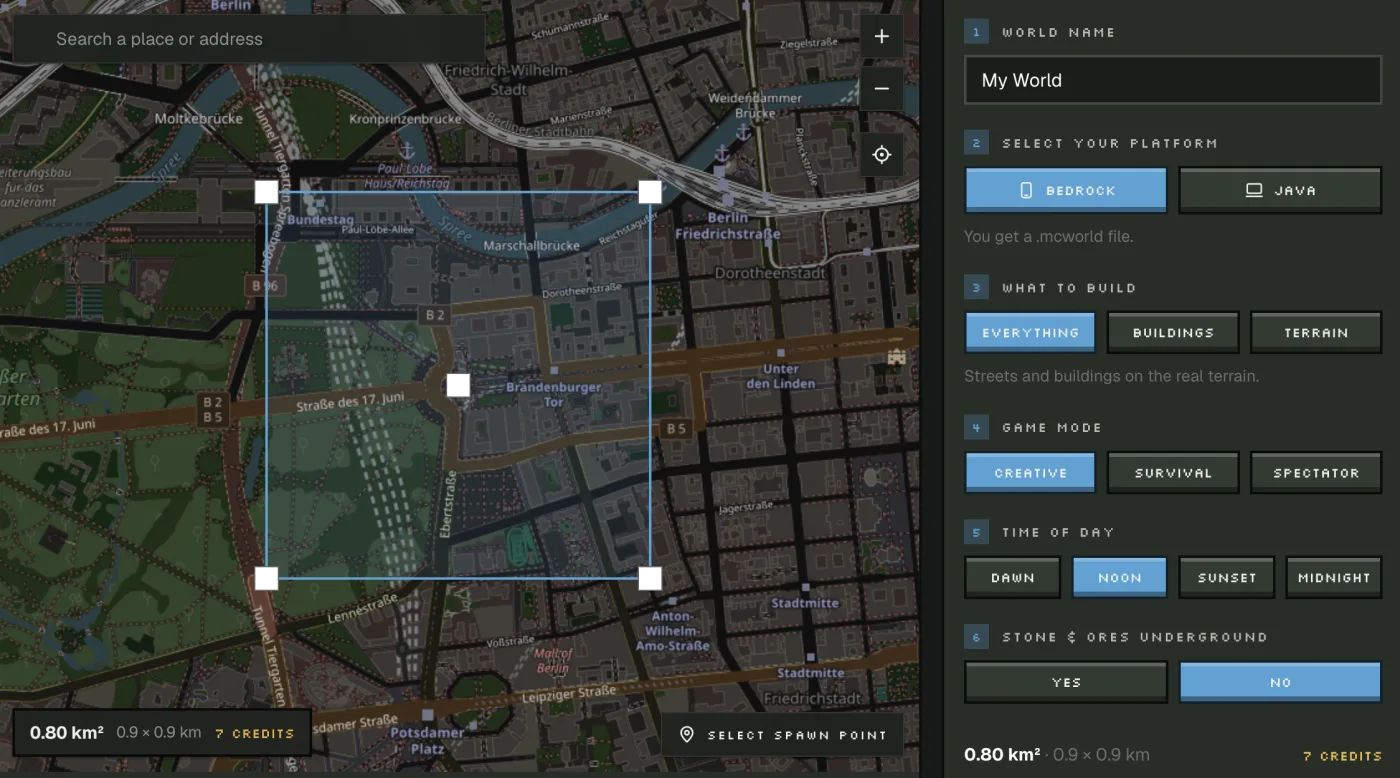The width and height of the screenshot is (1400, 778).
Task: Click the 0.80 km² area readout in side panel
Action: point(1002,755)
